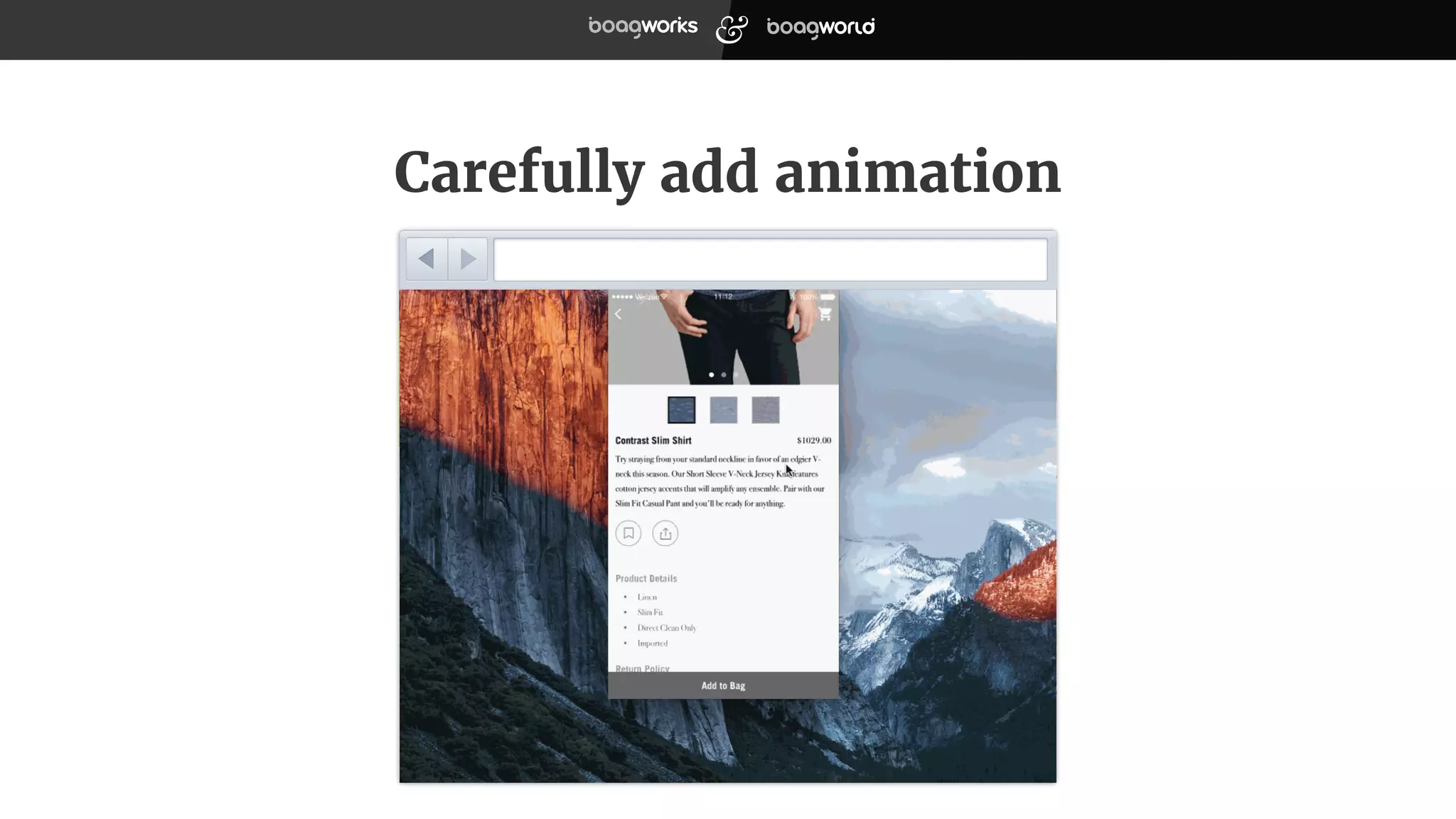Tap the Add to Bag button

[x=723, y=685]
